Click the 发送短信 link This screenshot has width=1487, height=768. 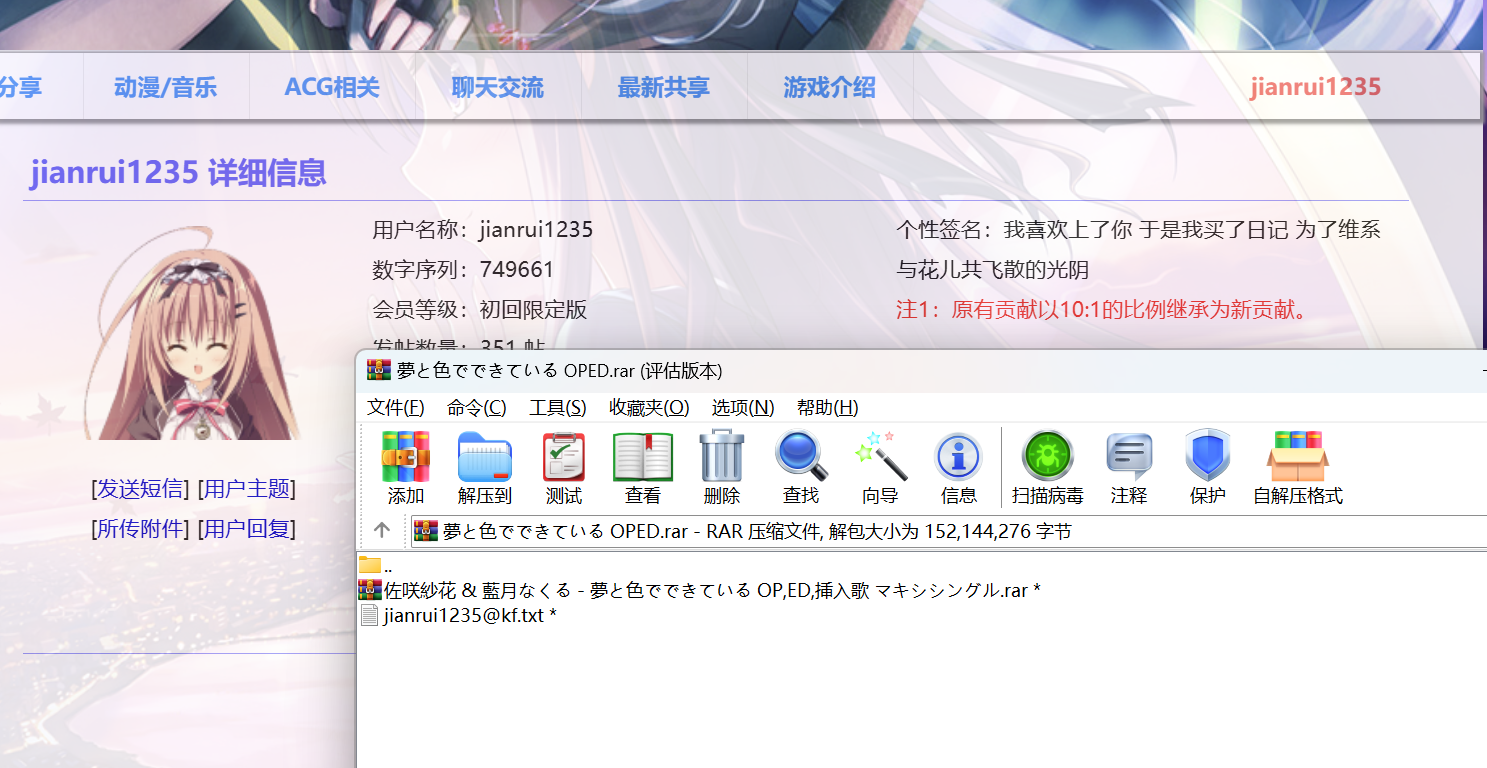[140, 489]
